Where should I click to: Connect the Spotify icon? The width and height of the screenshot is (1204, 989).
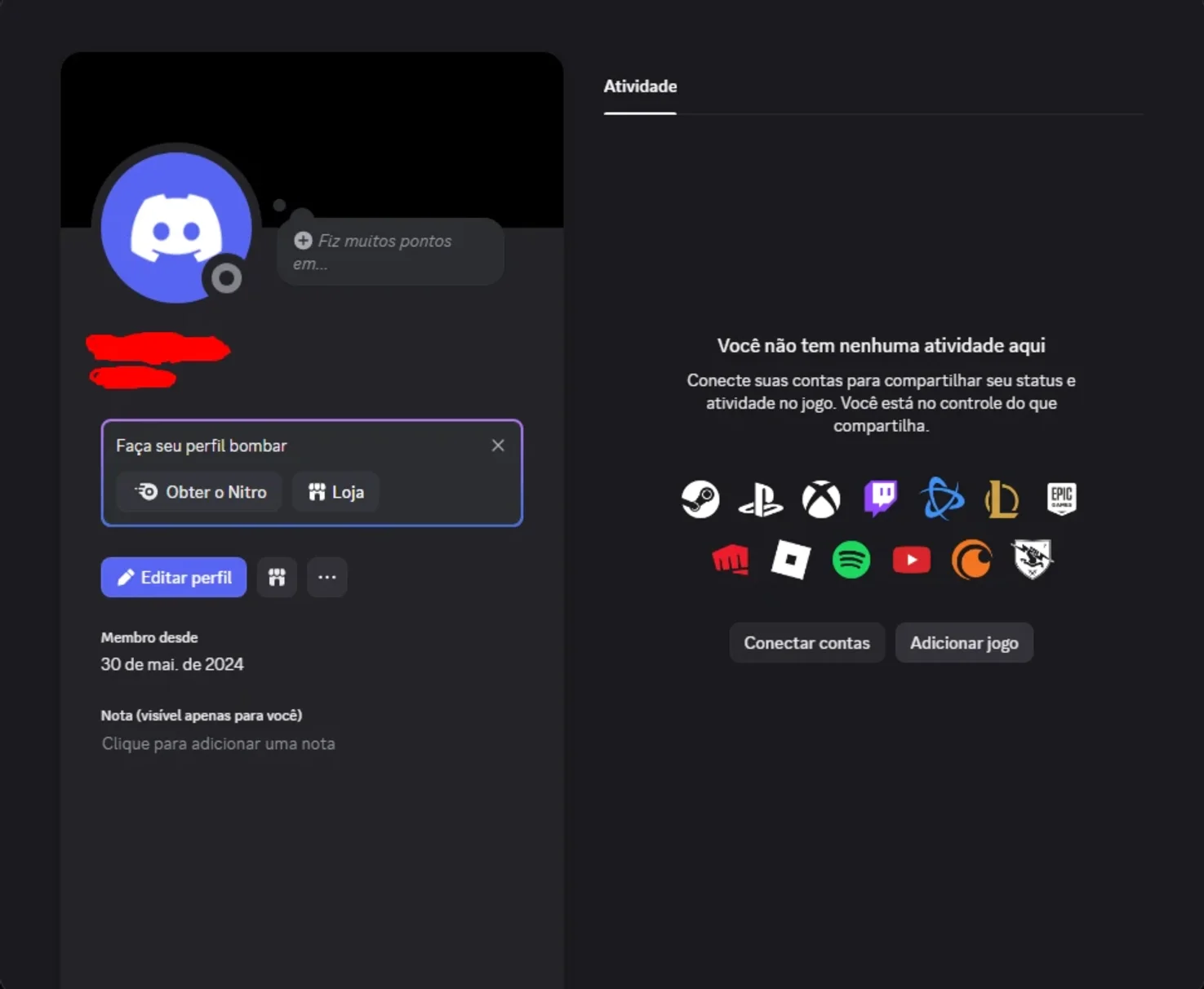[851, 560]
